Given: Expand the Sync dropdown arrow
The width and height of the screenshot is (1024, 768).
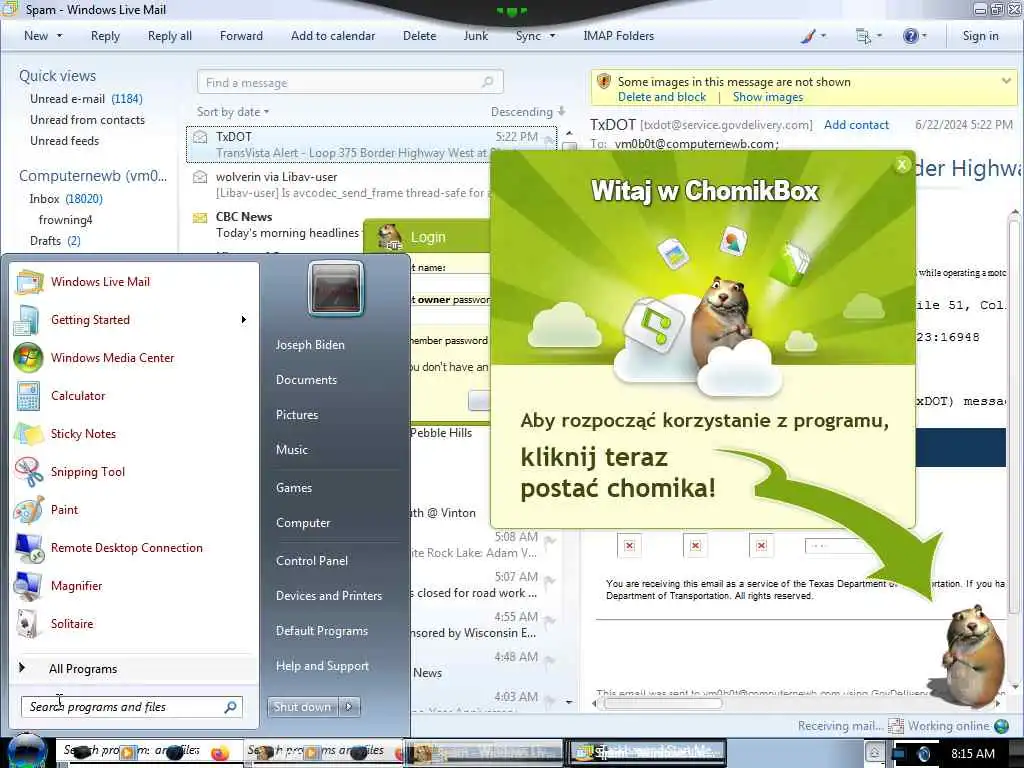Looking at the screenshot, I should [552, 36].
